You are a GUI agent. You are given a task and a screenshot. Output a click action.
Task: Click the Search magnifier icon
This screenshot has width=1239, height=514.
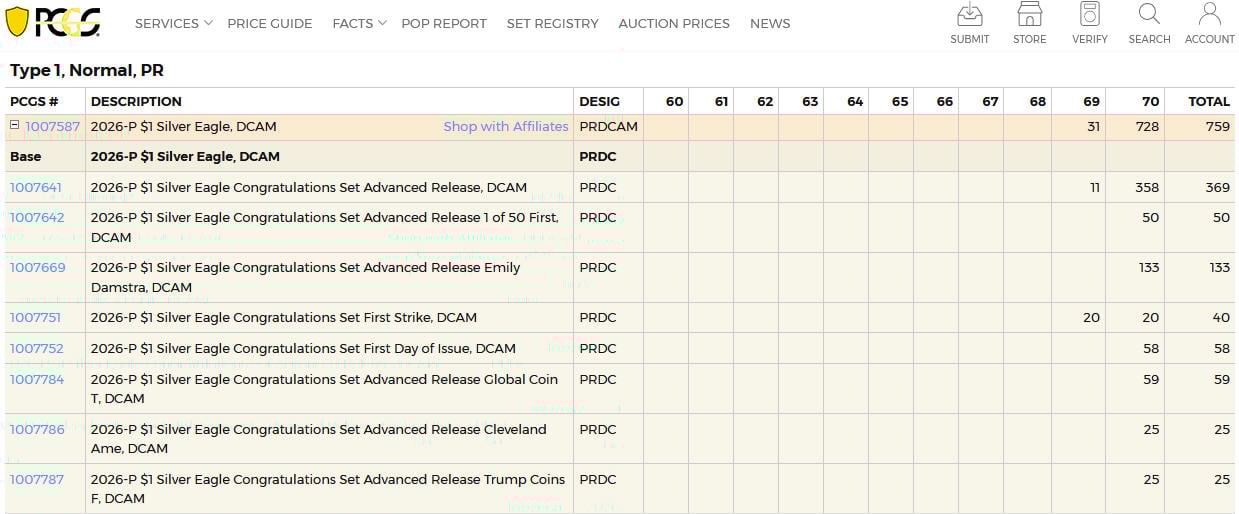1149,15
